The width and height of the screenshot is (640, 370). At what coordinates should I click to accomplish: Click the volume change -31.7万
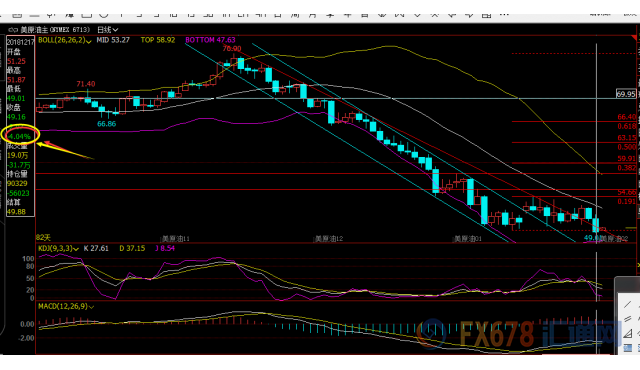pos(19,165)
